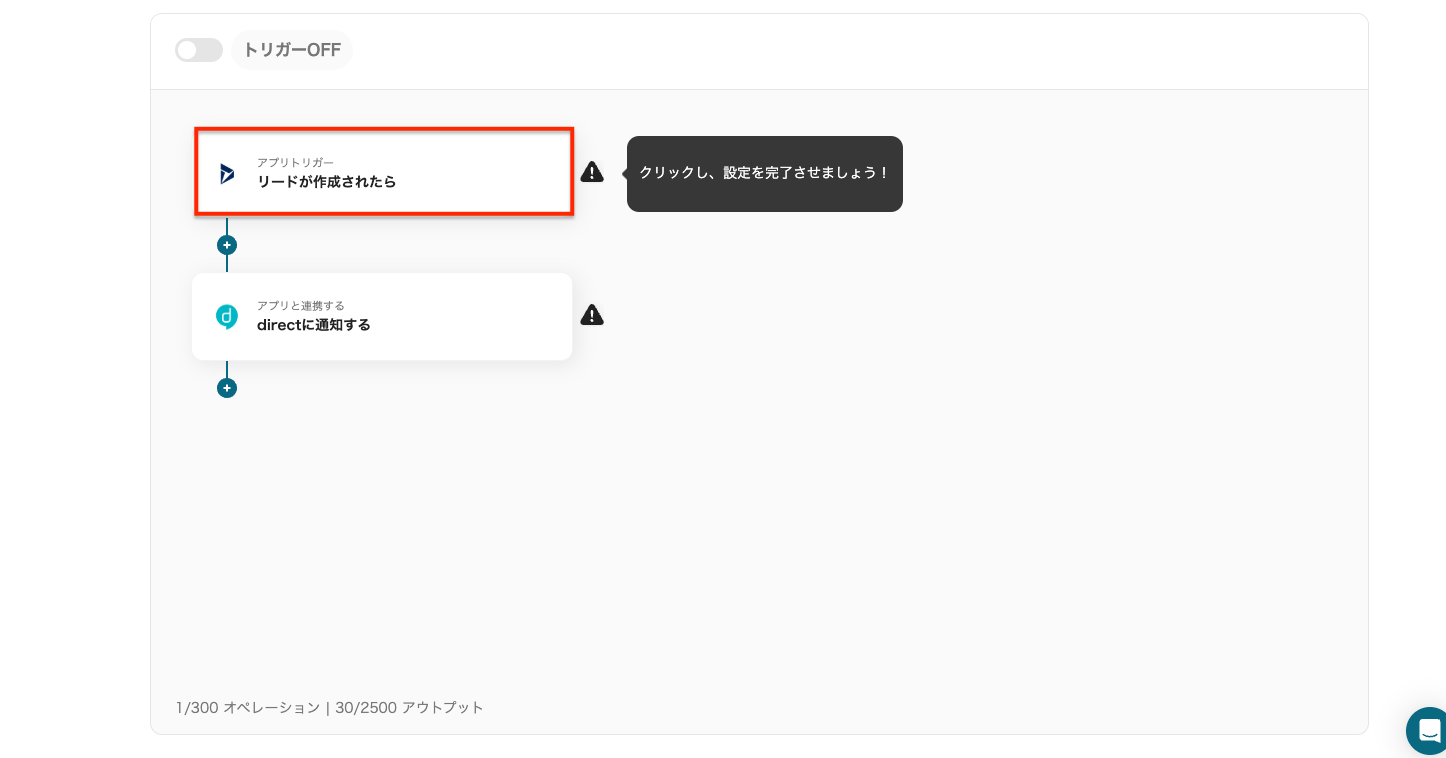Screen dimensions: 1446x758
Task: Click warning icon beside directに通知する
Action: tap(592, 315)
